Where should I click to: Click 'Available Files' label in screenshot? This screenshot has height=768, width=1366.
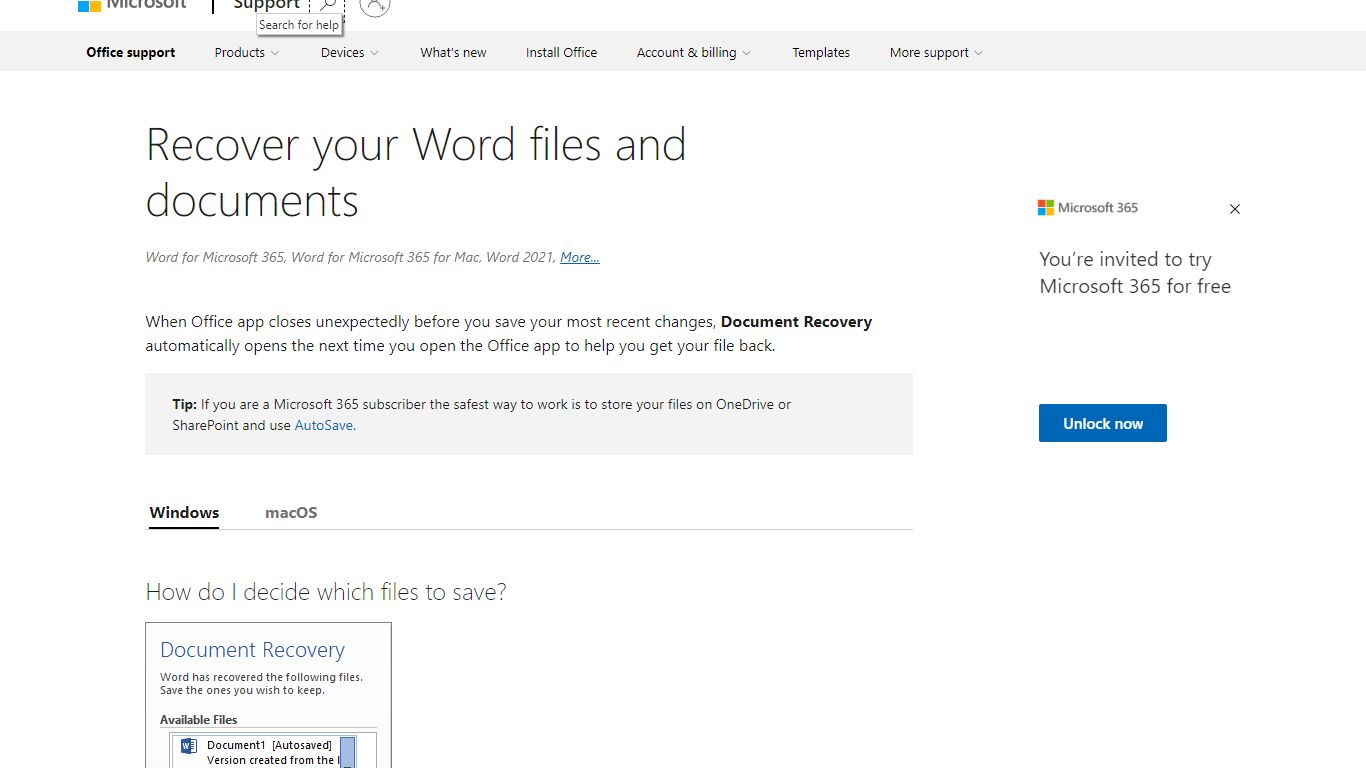(x=199, y=720)
